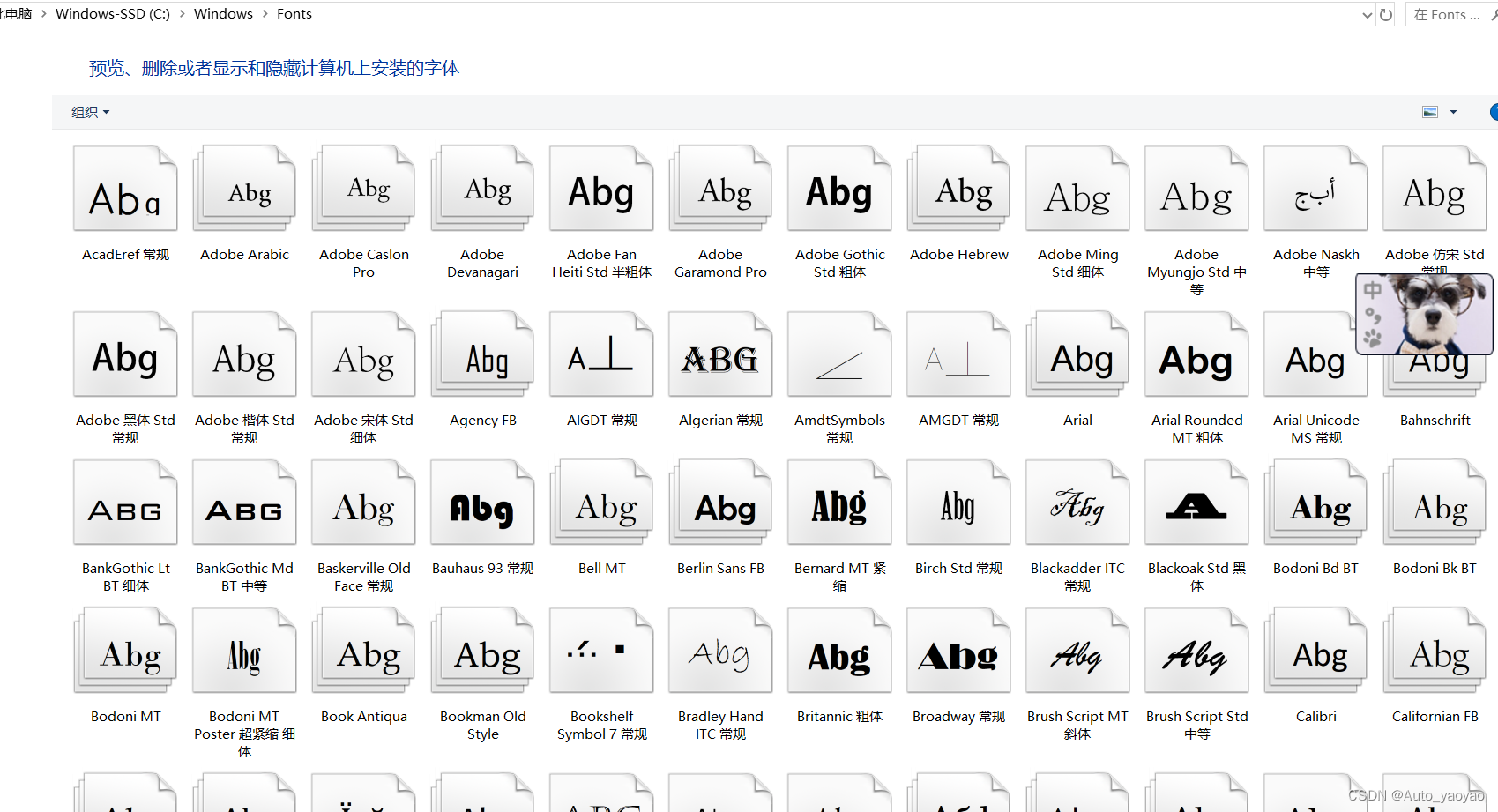Image resolution: width=1498 pixels, height=812 pixels.
Task: Select the Bauhaus 93 font icon
Action: pos(482,503)
